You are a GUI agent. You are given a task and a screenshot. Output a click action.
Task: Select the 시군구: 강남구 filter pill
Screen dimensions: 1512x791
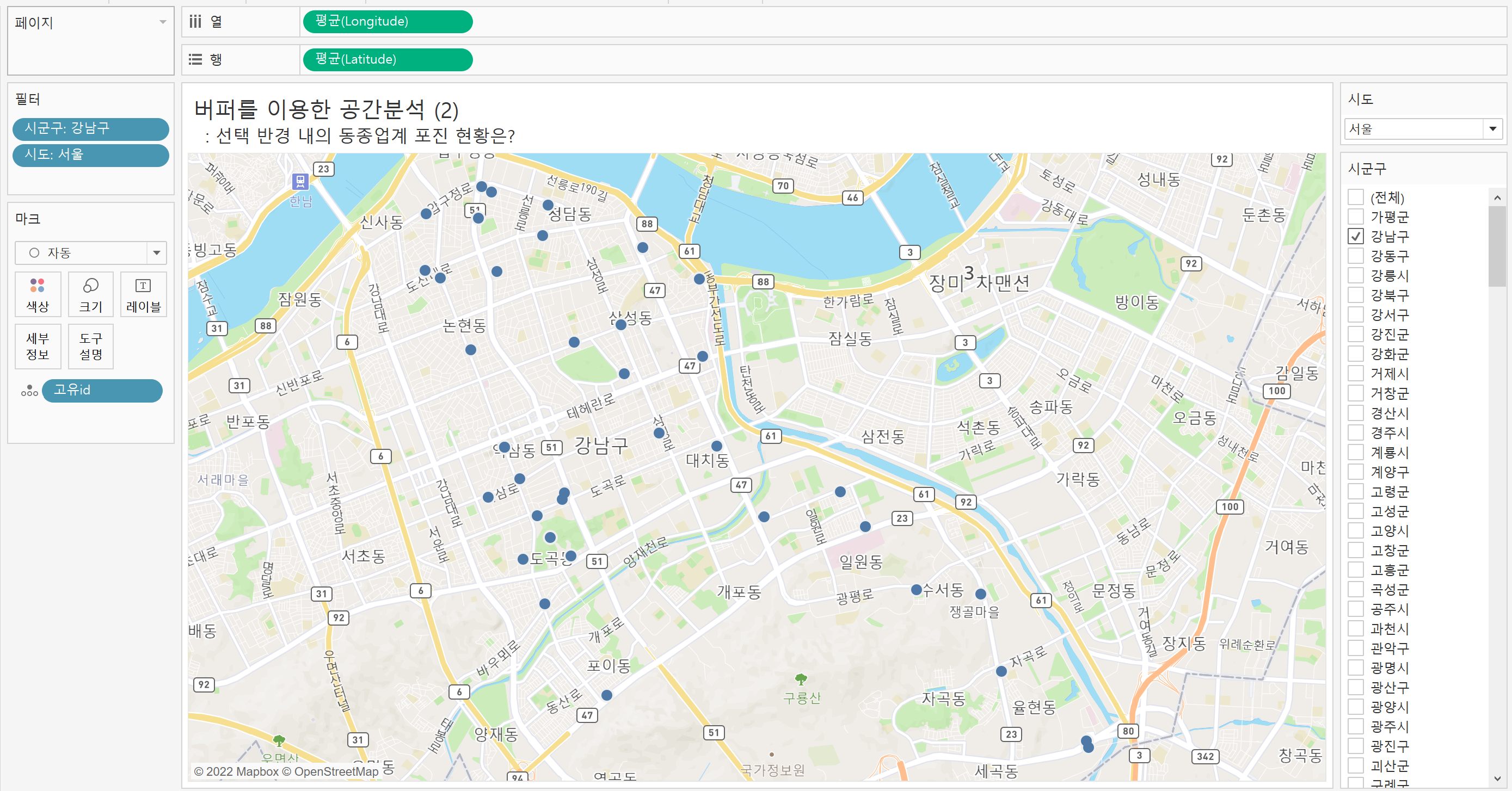click(90, 128)
